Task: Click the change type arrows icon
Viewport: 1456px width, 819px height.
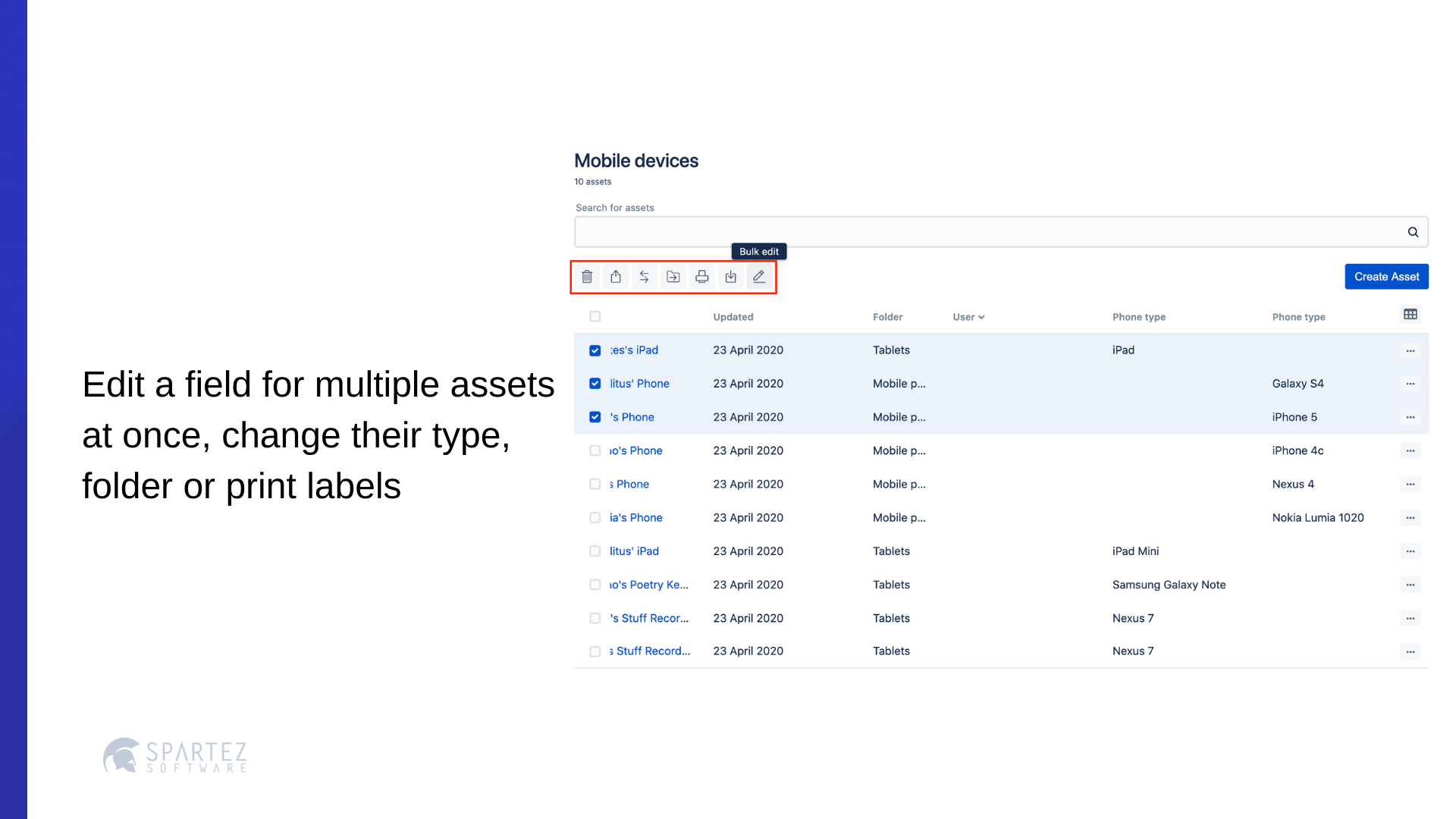Action: pos(644,277)
